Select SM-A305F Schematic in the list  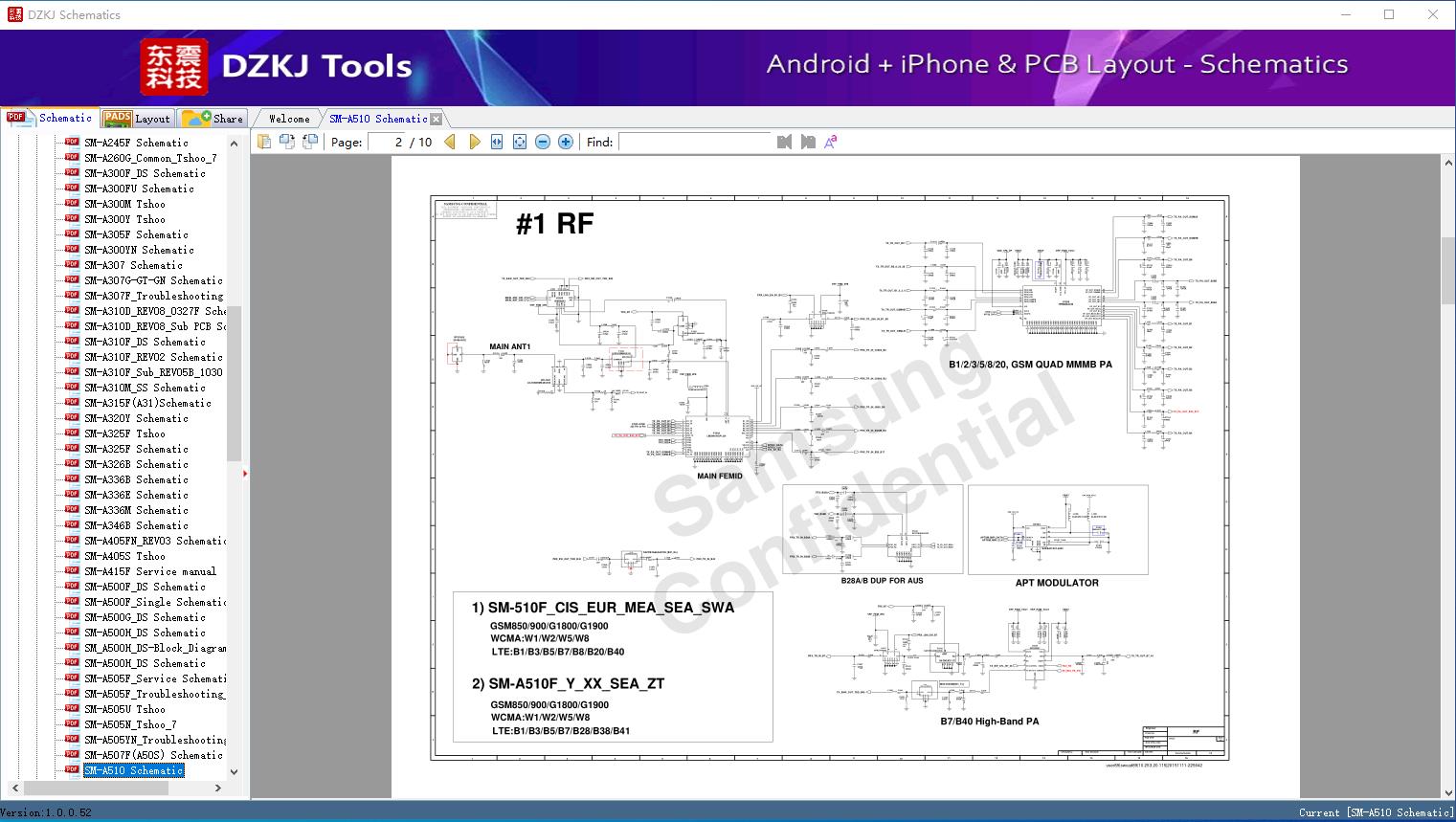(136, 234)
